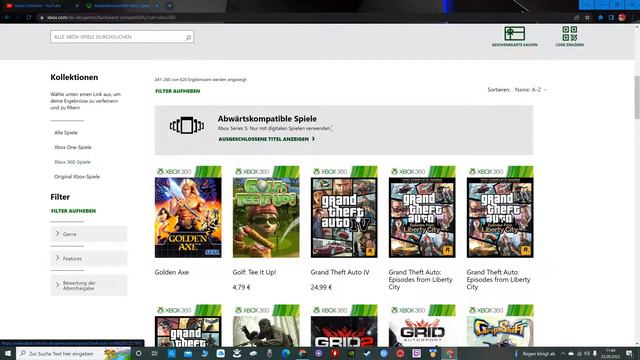Image resolution: width=640 pixels, height=360 pixels.
Task: Open the browser profile avatar
Action: (622, 18)
